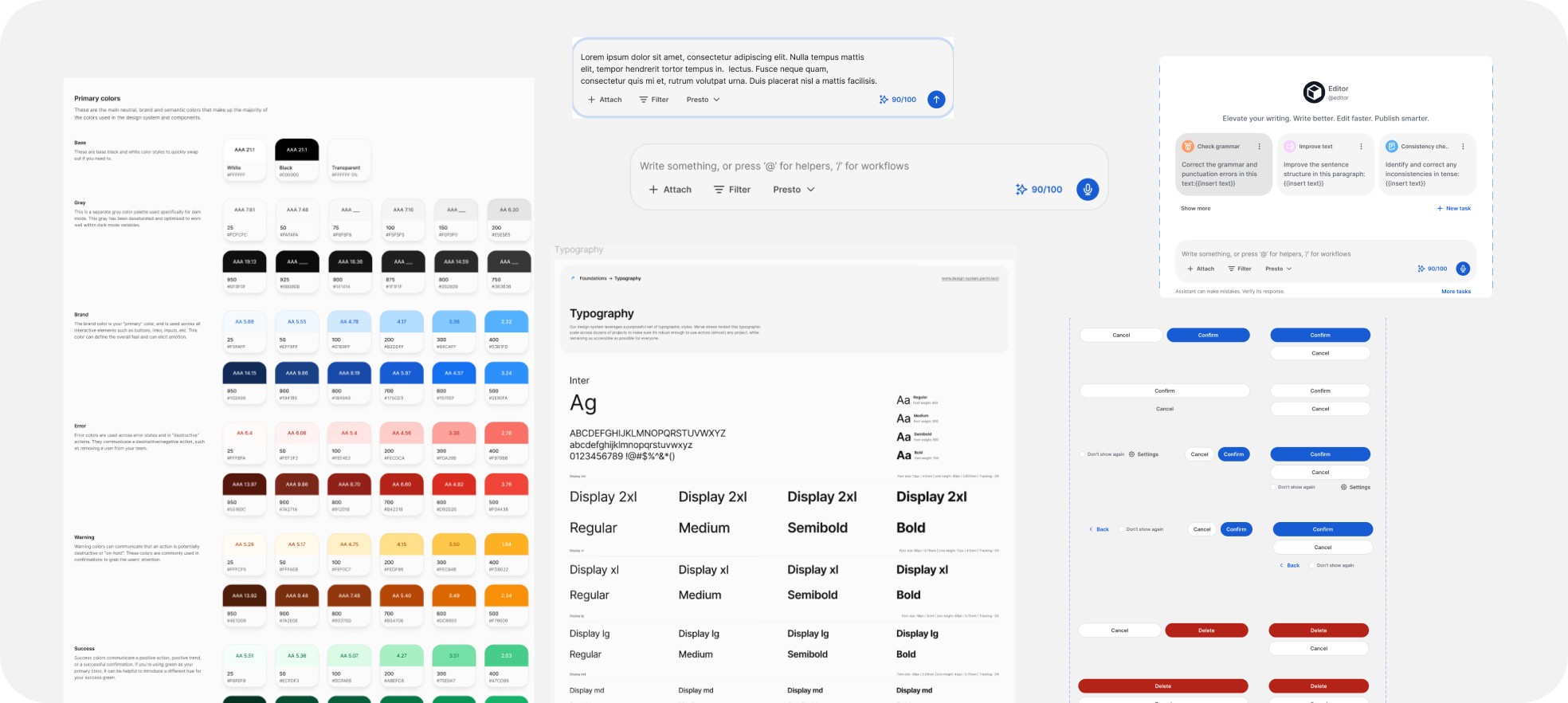Click the breadcrumb icon before Foundations

[x=574, y=278]
